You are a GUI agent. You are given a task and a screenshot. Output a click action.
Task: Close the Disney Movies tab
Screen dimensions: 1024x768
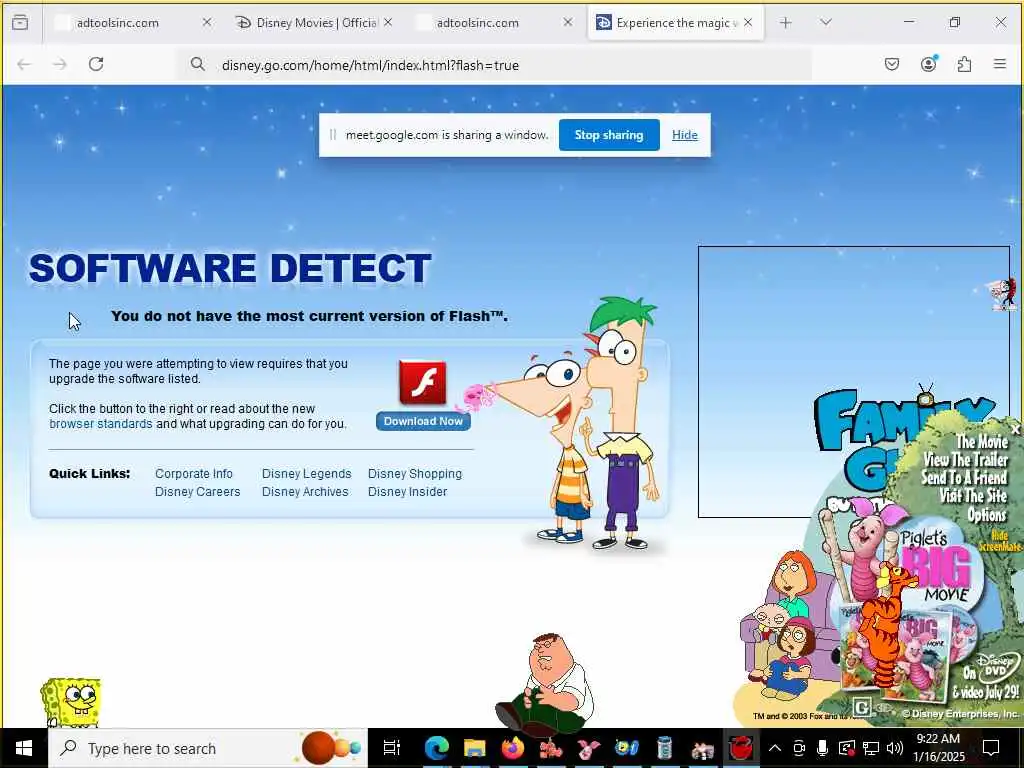point(388,22)
